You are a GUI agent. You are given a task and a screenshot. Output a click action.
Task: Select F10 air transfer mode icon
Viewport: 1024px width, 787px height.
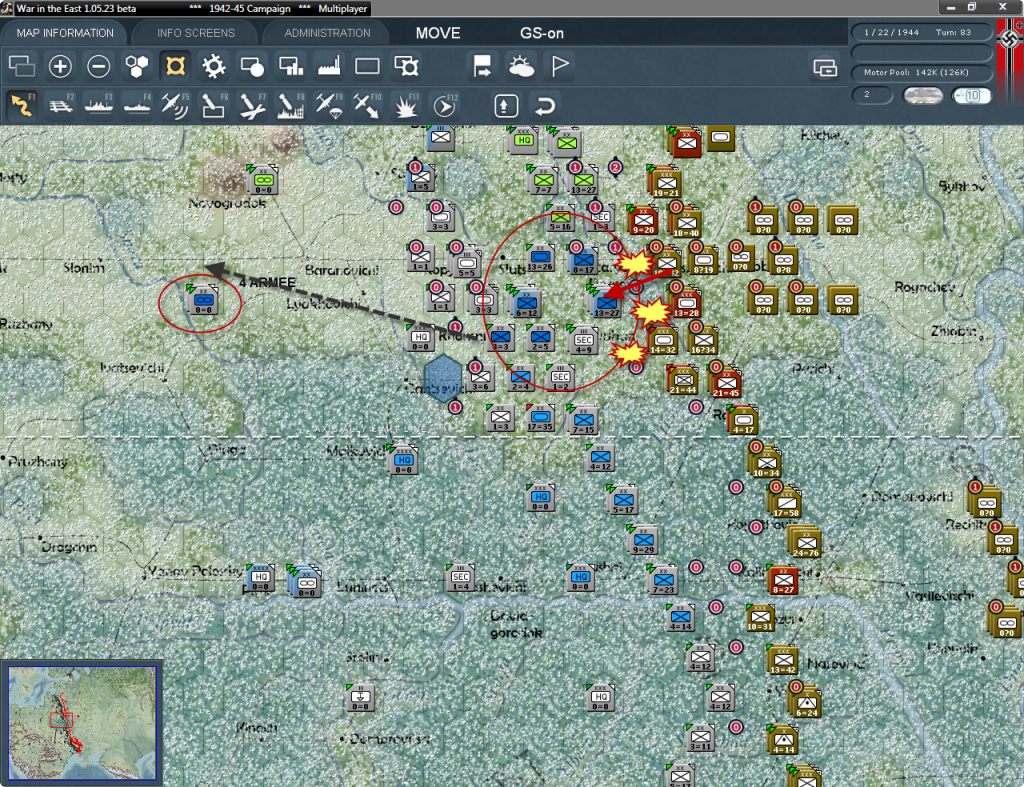[367, 105]
